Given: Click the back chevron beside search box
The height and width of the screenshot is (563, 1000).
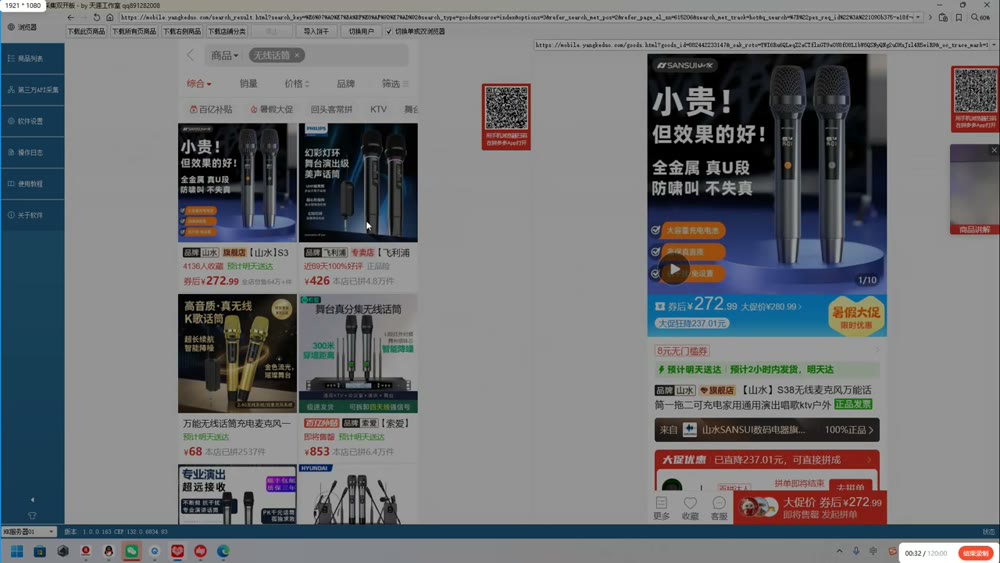Looking at the screenshot, I should tap(190, 55).
